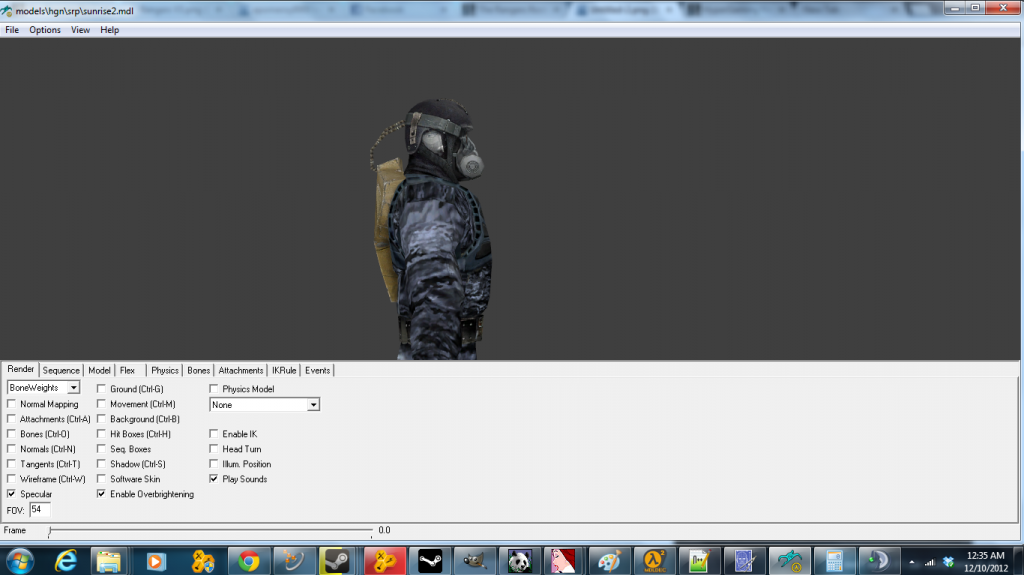Uncheck Play Sounds

pyautogui.click(x=214, y=479)
